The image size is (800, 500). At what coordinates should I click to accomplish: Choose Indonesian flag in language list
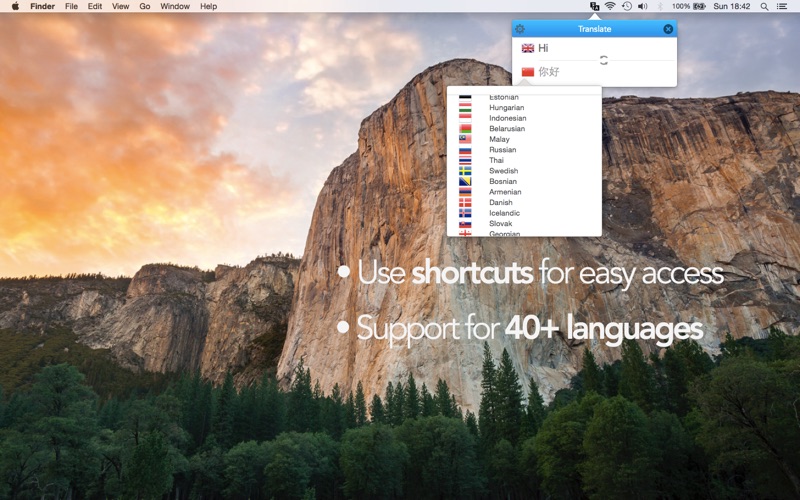(x=465, y=118)
